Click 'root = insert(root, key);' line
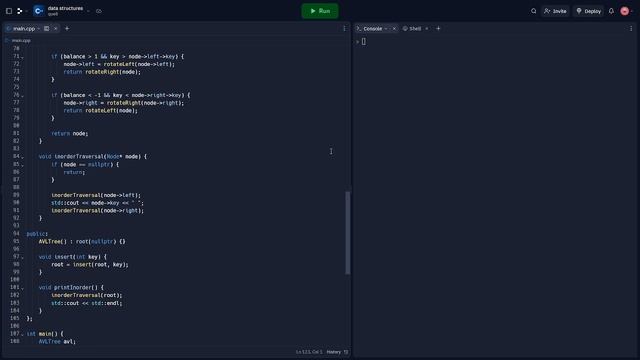640x360 pixels. coord(90,264)
